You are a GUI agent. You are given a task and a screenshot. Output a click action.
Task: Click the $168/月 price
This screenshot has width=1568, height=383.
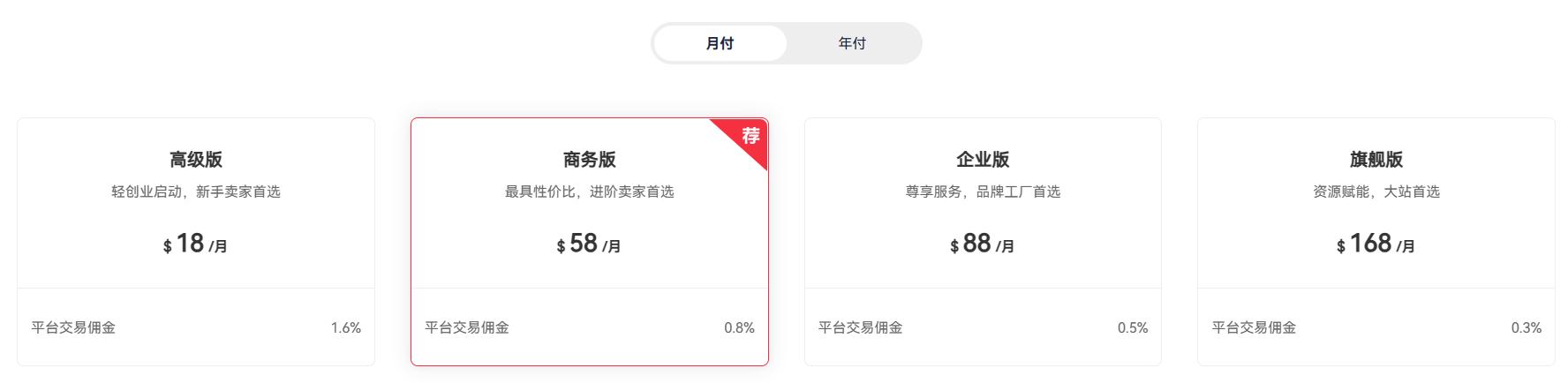point(1376,244)
